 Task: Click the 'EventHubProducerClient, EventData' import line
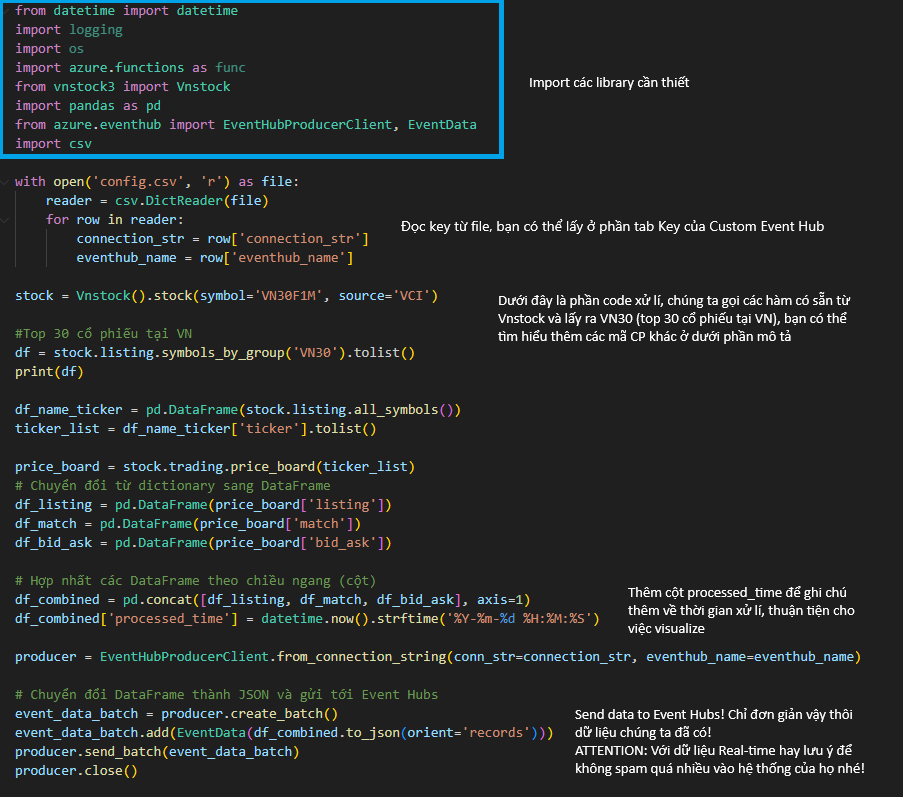click(x=246, y=124)
